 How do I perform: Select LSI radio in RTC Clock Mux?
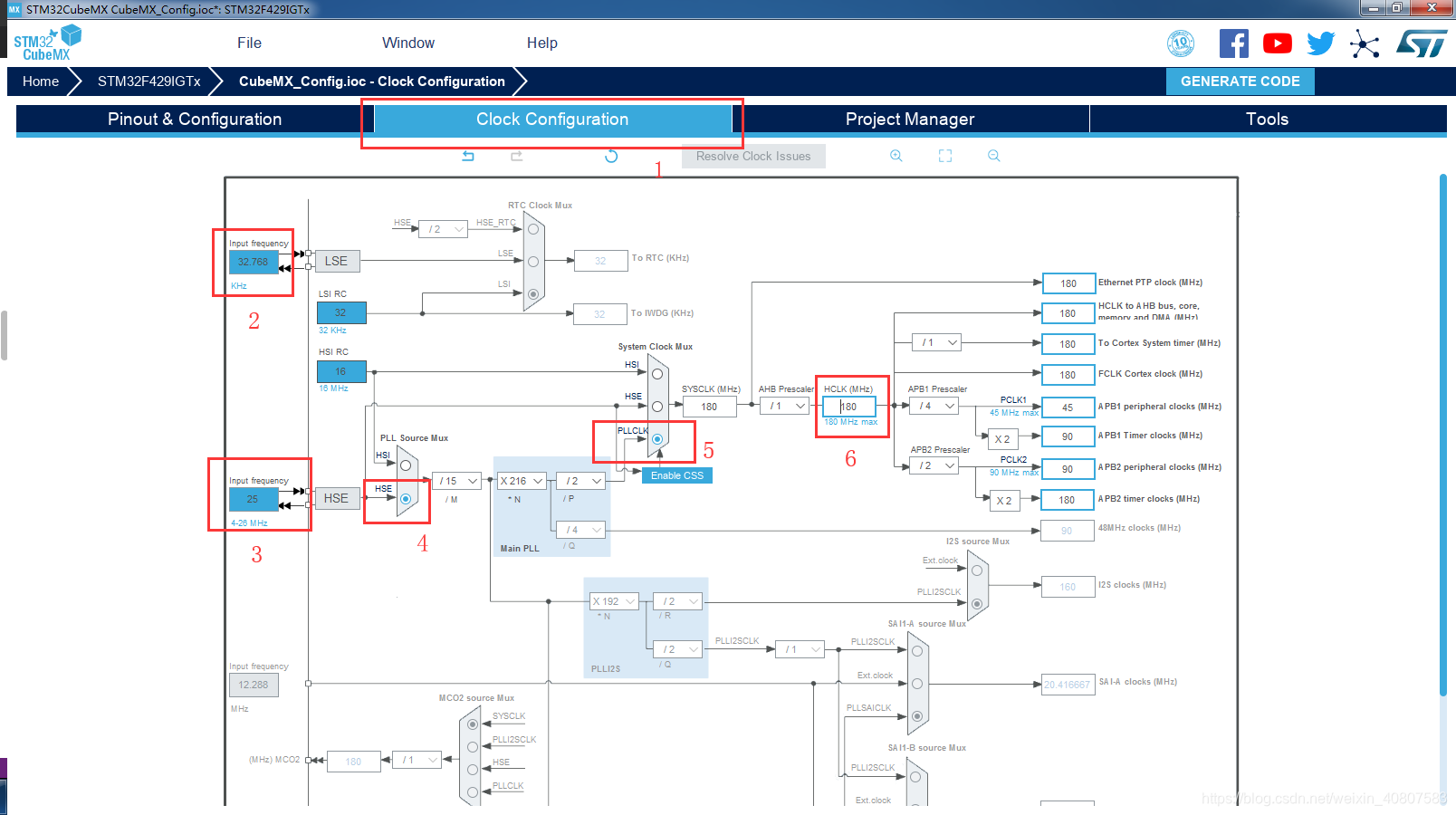[533, 294]
